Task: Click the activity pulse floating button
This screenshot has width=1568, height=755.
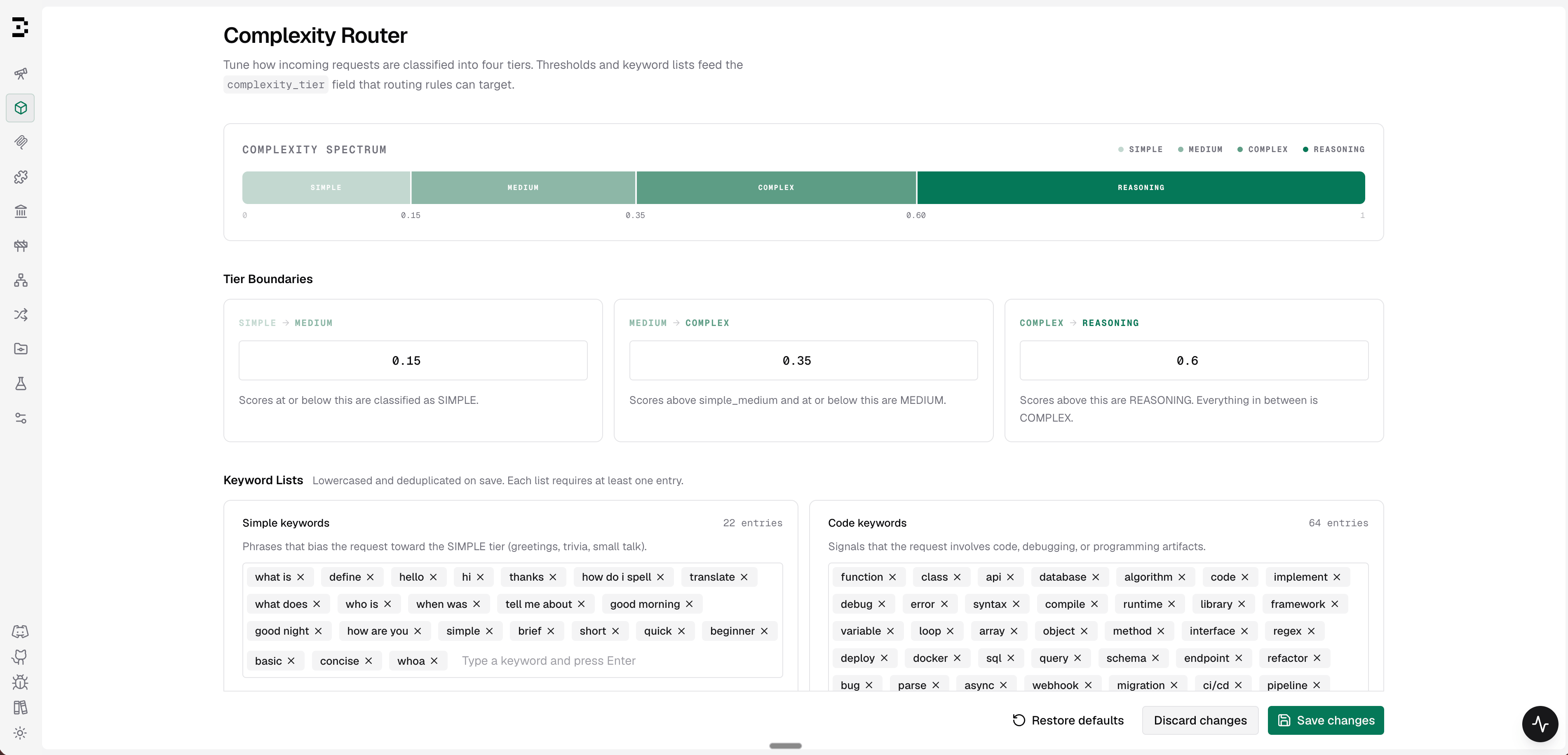Action: (1540, 724)
